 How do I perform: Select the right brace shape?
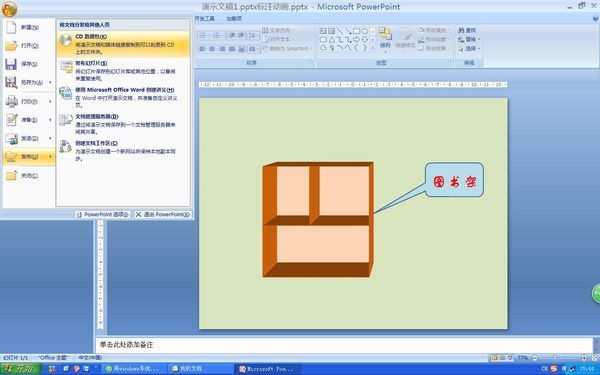pyautogui.click(x=365, y=48)
